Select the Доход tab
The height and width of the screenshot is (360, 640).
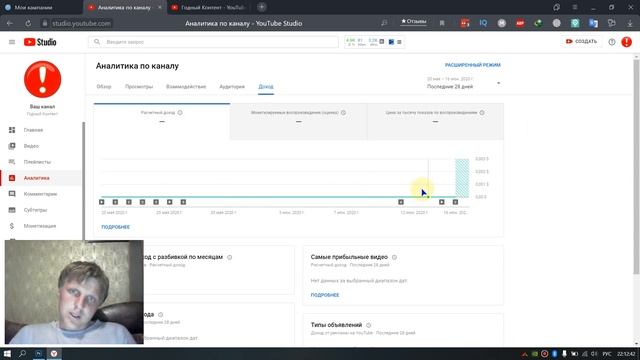coord(266,87)
